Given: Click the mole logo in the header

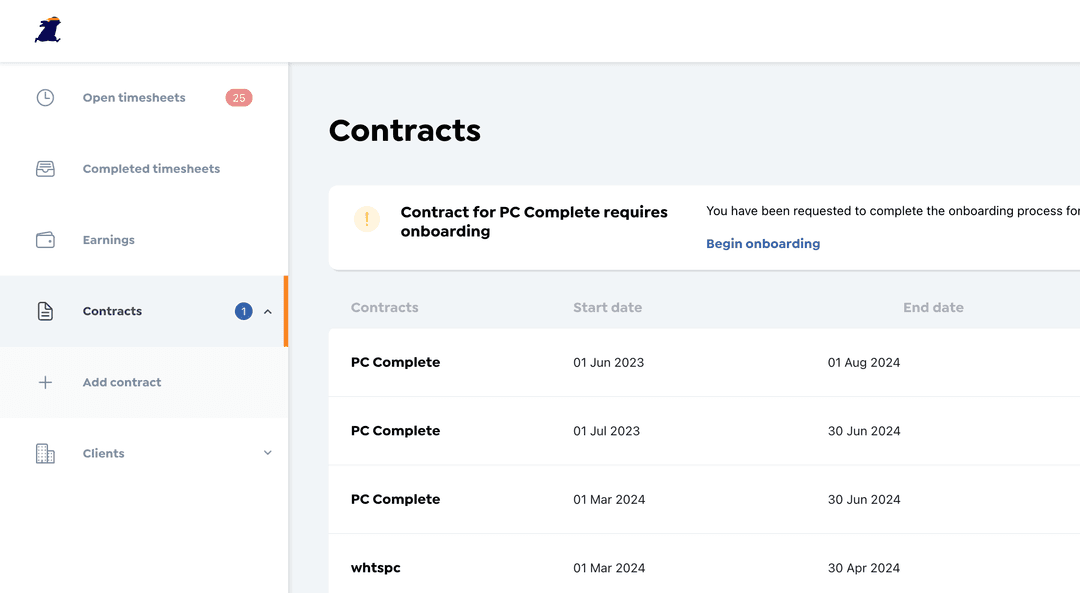Looking at the screenshot, I should [x=48, y=30].
